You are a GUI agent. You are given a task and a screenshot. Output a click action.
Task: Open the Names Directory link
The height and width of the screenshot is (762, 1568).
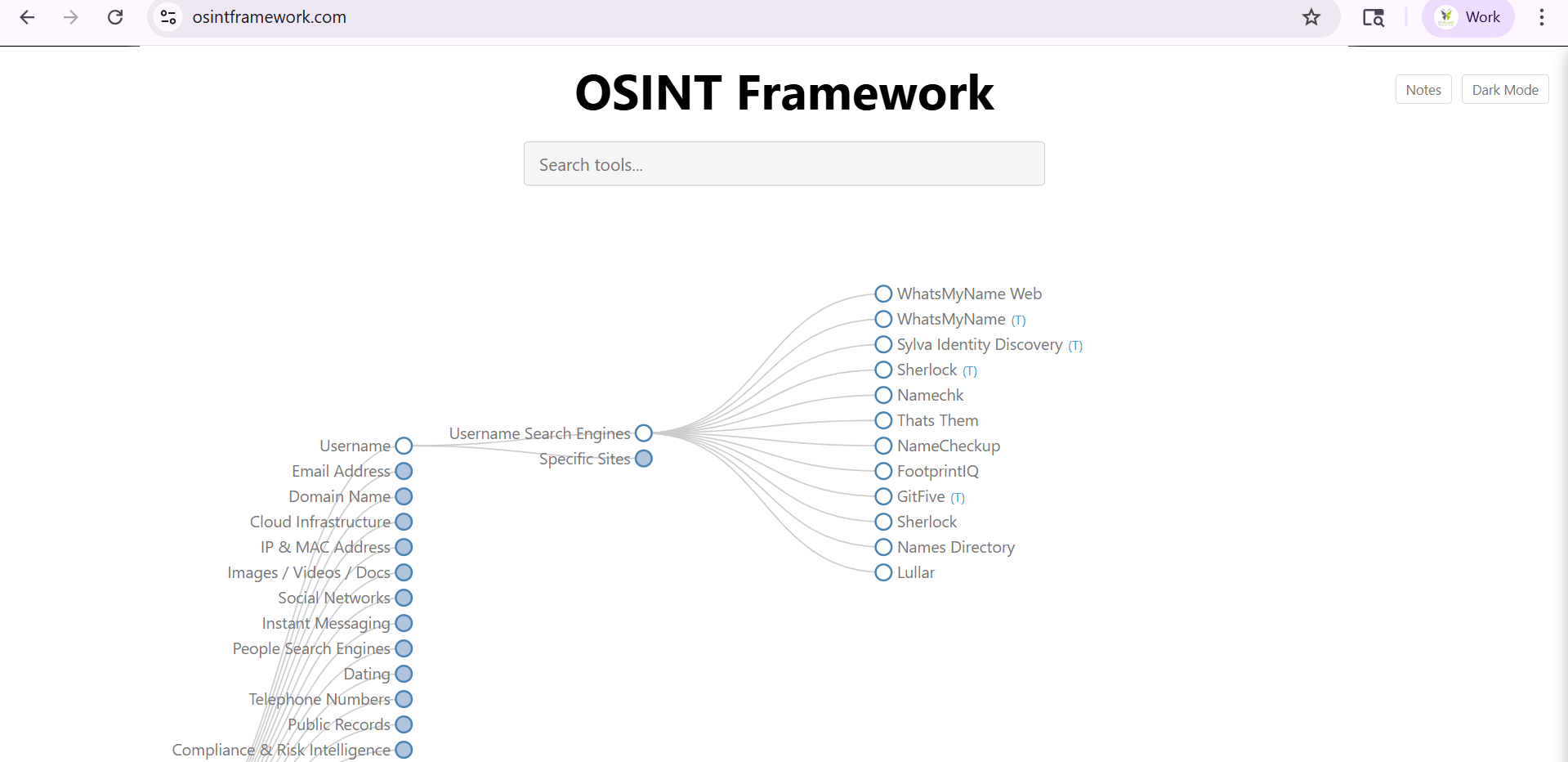[955, 547]
